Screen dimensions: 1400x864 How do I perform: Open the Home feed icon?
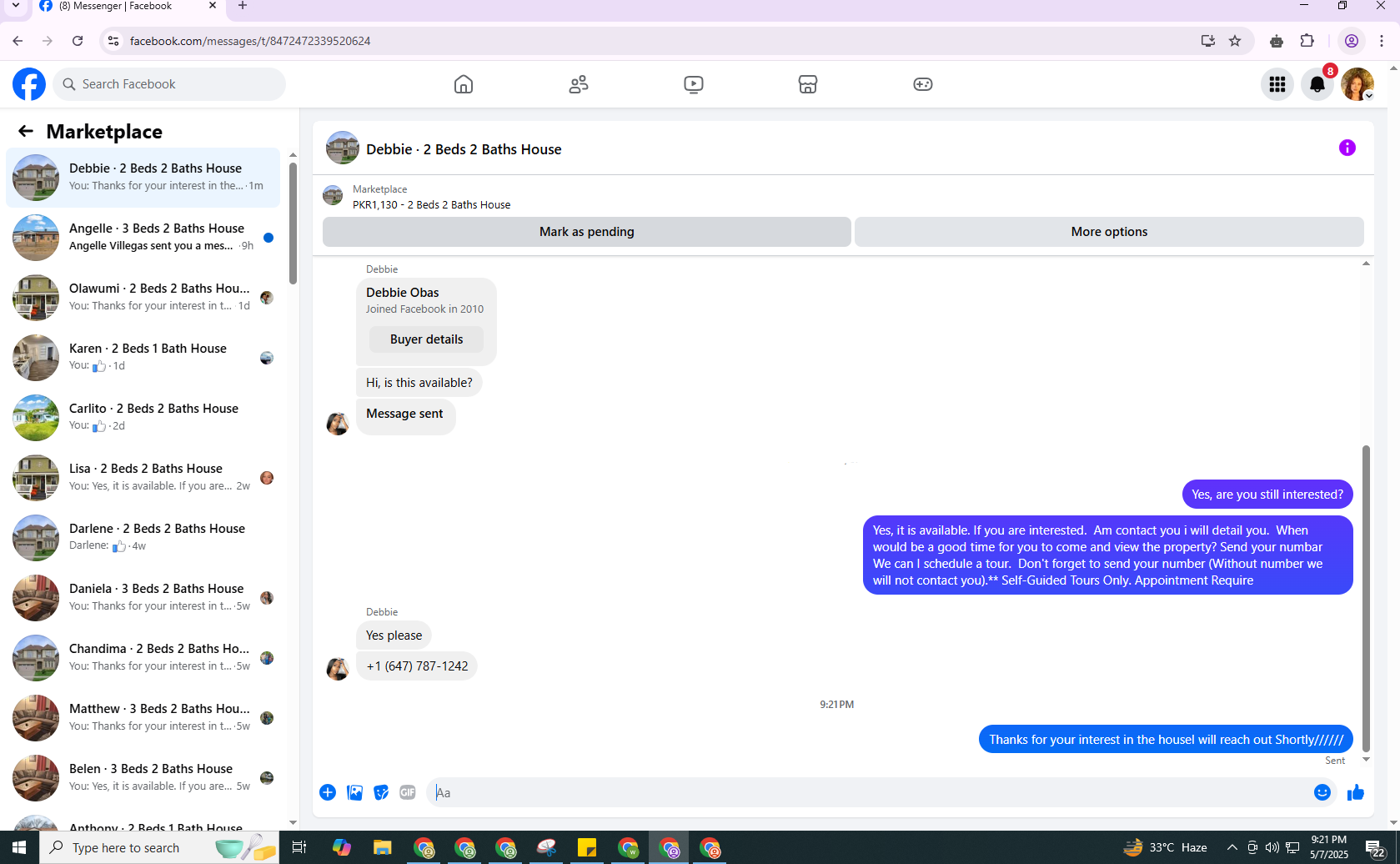pos(464,84)
